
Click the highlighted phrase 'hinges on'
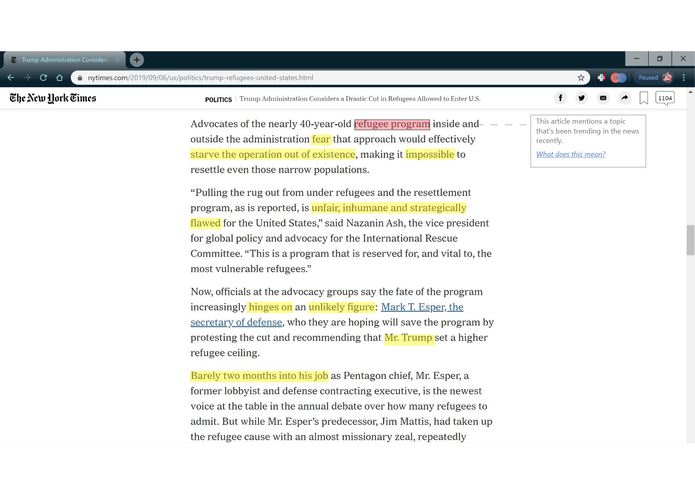coord(270,307)
